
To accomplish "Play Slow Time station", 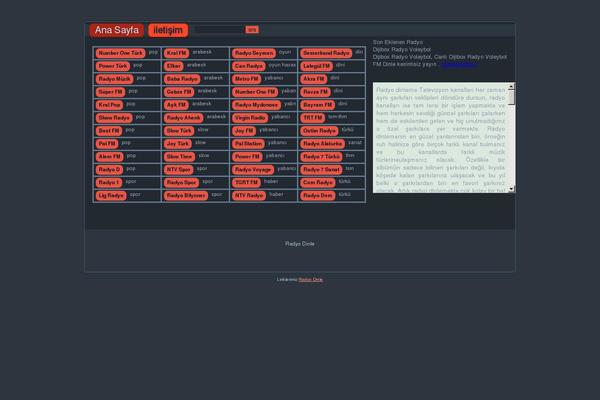I will pos(179,157).
